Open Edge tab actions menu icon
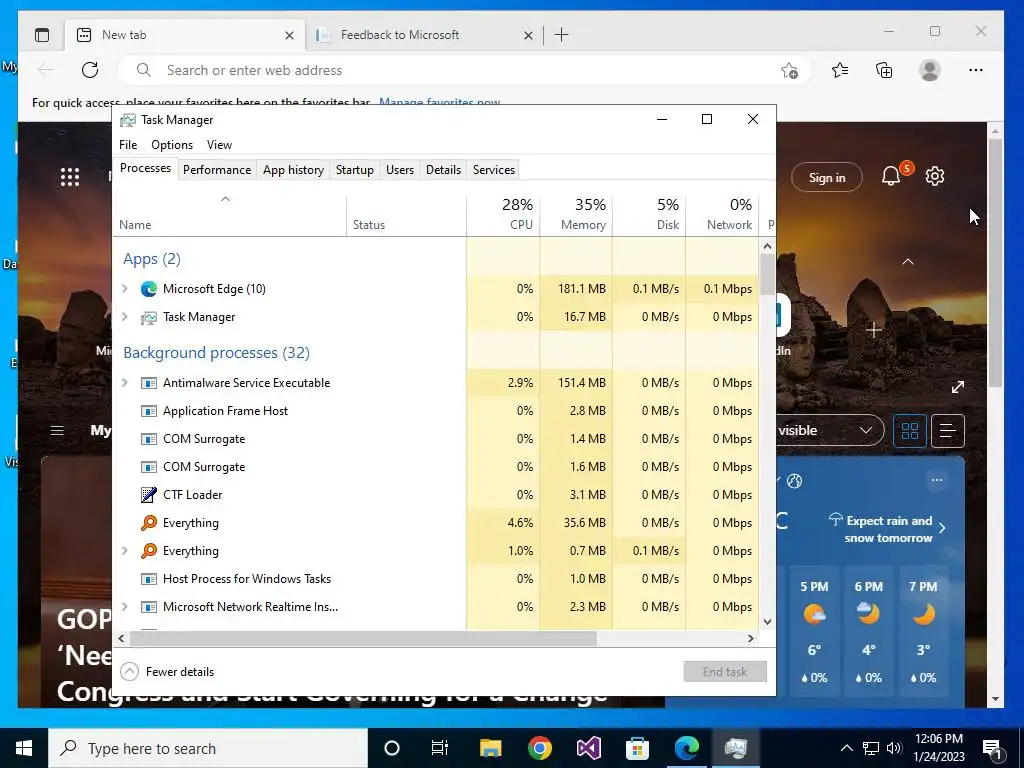Image resolution: width=1024 pixels, height=768 pixels. click(x=42, y=35)
